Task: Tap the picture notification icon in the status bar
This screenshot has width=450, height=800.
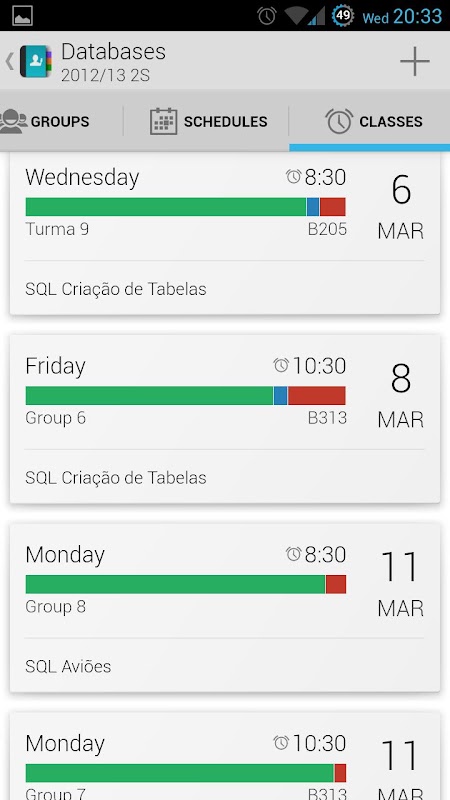Action: pos(22,16)
